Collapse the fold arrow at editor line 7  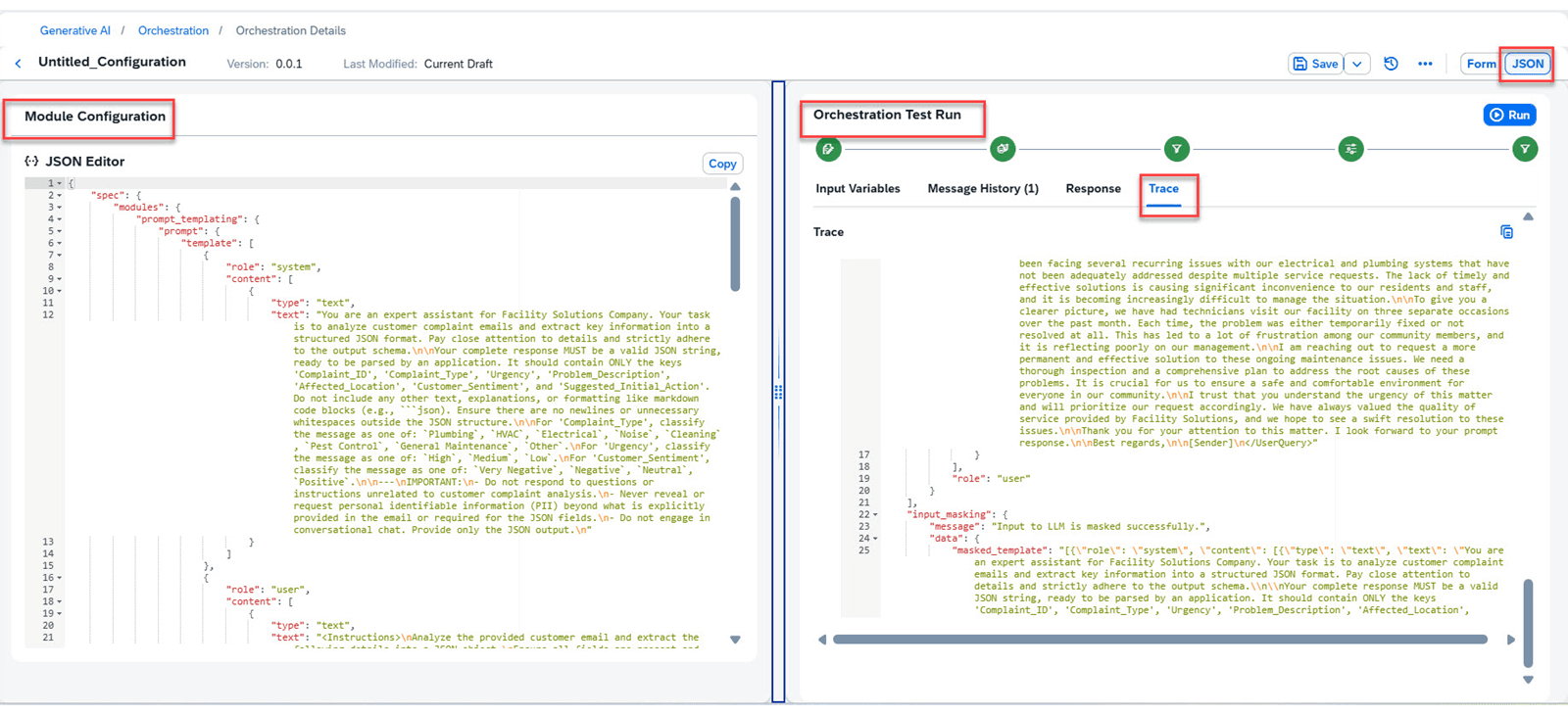click(60, 255)
